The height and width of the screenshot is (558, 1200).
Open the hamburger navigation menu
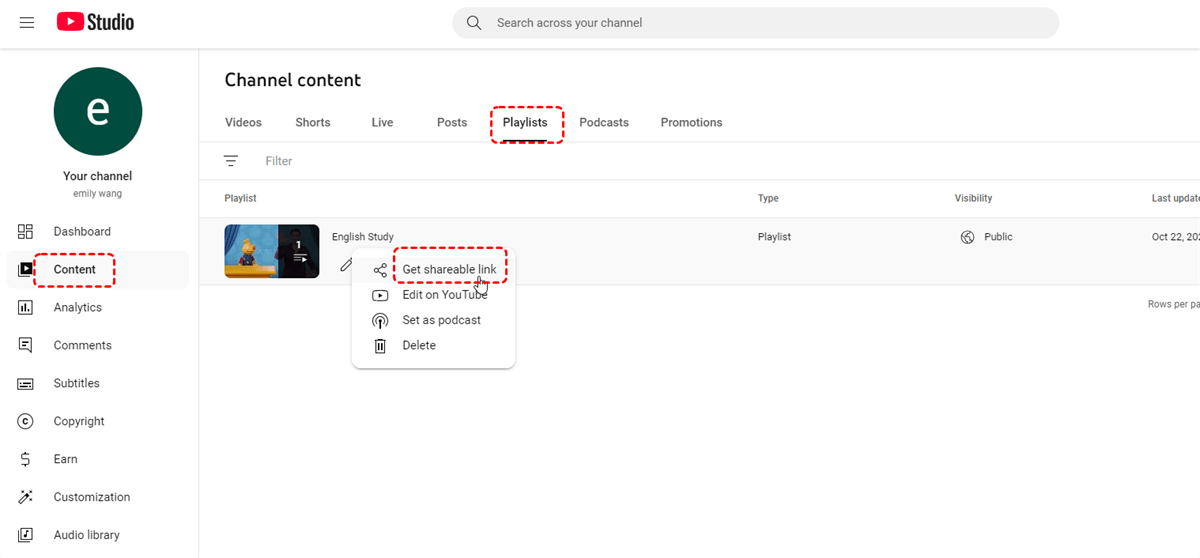[x=27, y=22]
